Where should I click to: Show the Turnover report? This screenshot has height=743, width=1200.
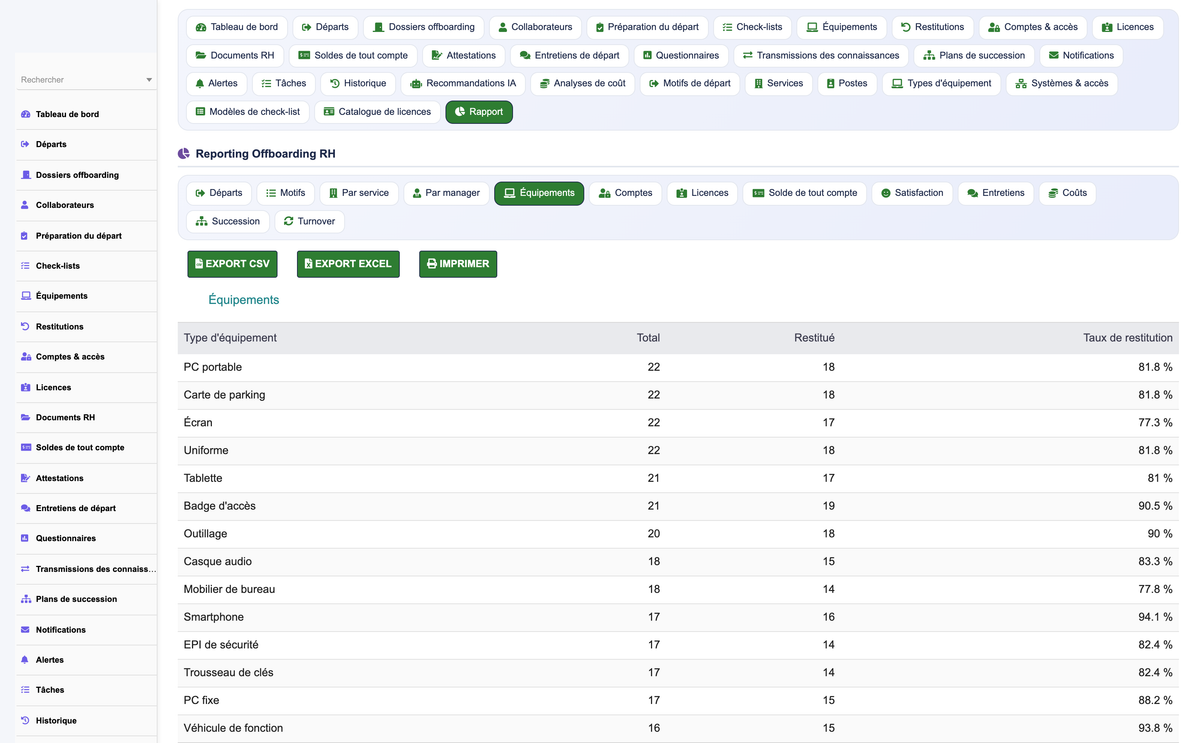click(x=309, y=221)
